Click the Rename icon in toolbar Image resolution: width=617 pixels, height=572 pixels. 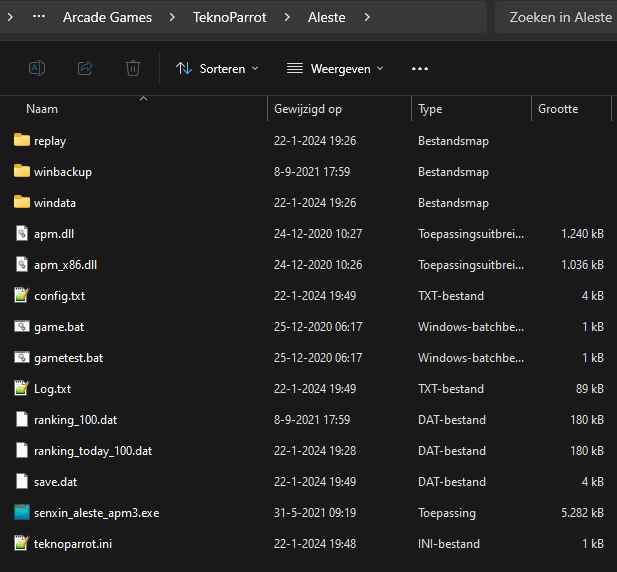pos(36,68)
